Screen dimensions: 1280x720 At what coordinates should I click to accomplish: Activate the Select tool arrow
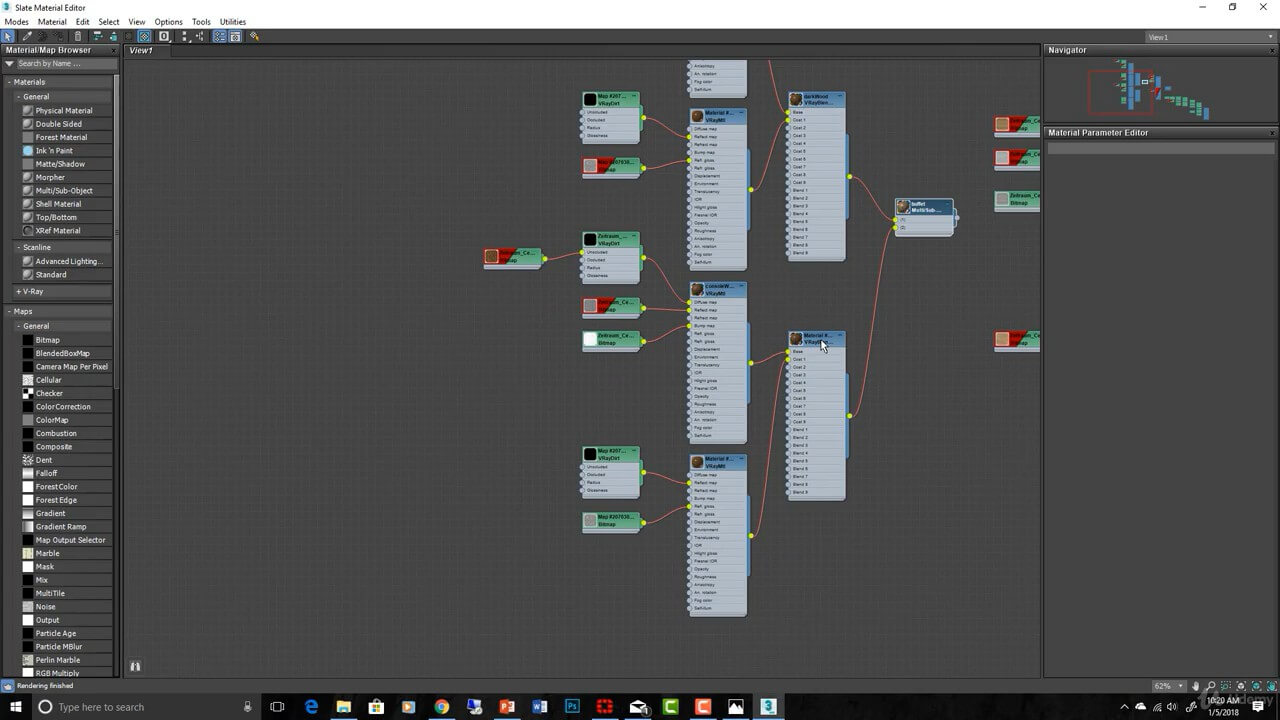tap(8, 36)
